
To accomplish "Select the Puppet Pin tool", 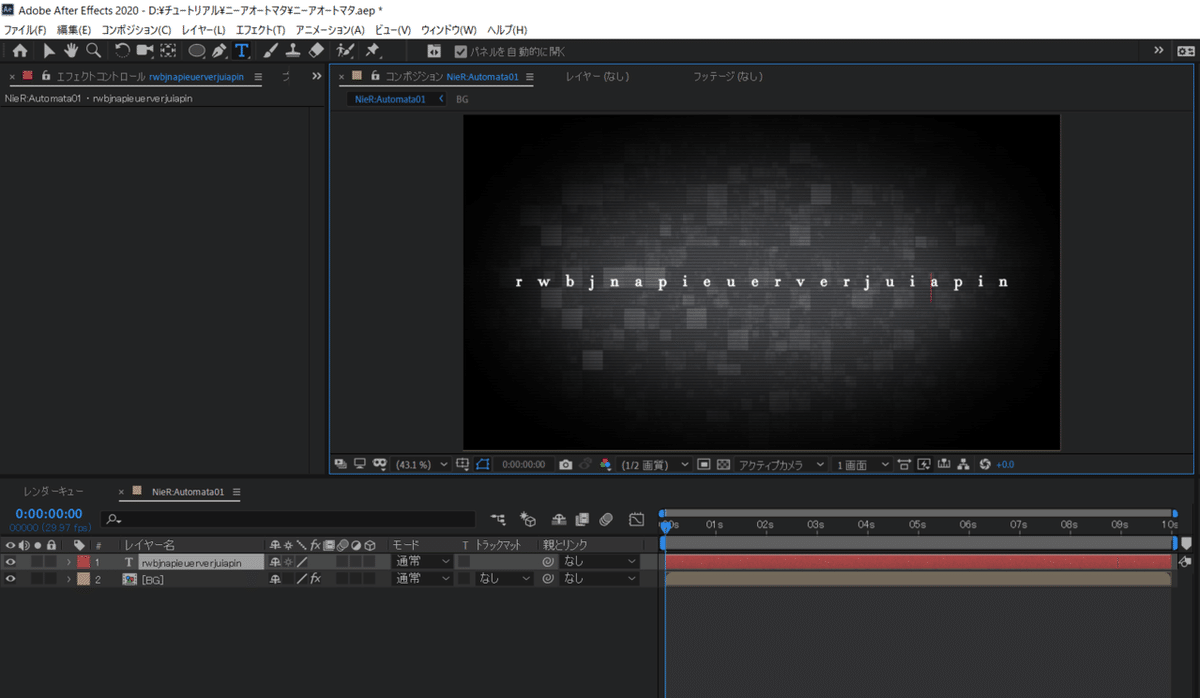I will 372,50.
